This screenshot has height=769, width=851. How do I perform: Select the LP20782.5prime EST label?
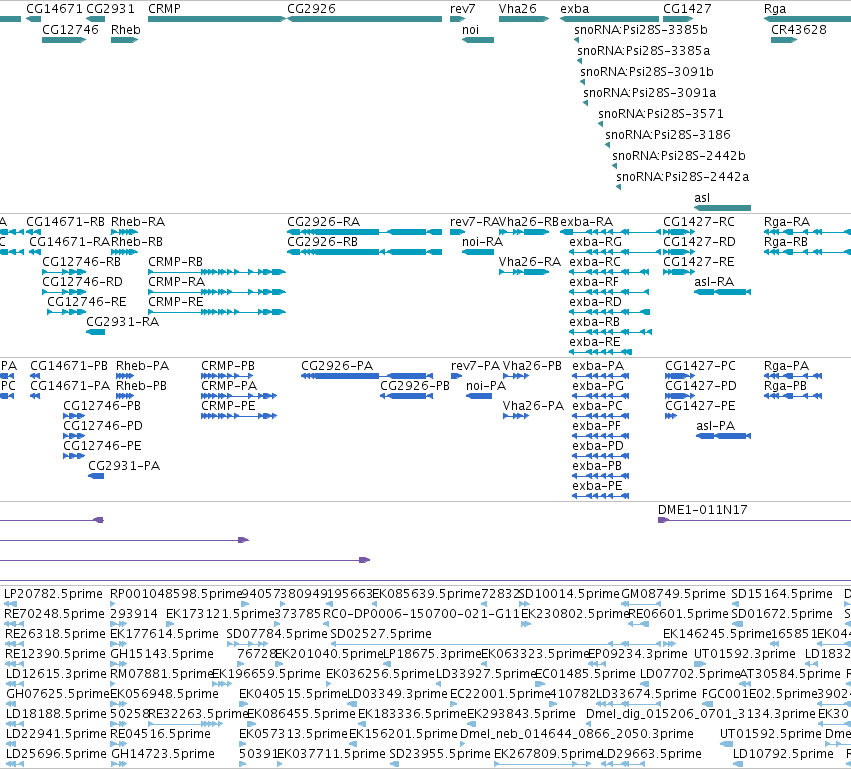(53, 594)
